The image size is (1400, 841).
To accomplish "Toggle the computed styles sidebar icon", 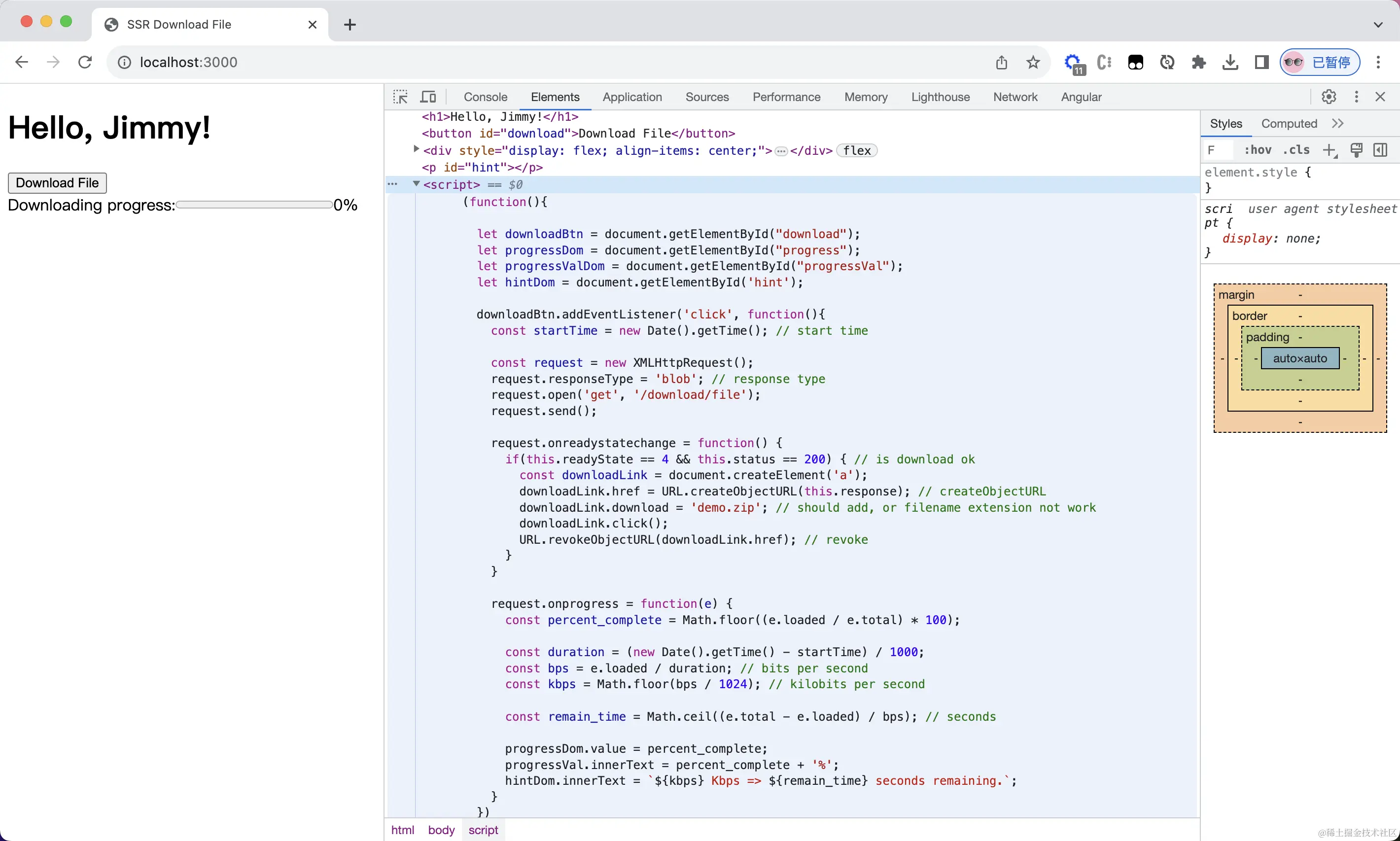I will pyautogui.click(x=1381, y=149).
